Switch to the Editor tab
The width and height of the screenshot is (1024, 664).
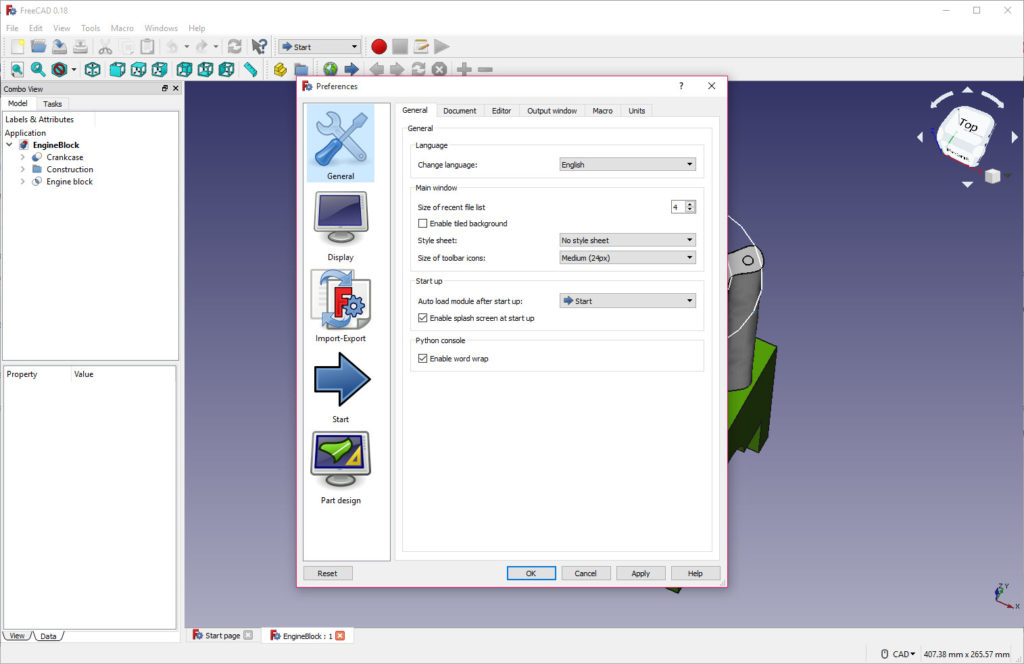click(x=502, y=111)
